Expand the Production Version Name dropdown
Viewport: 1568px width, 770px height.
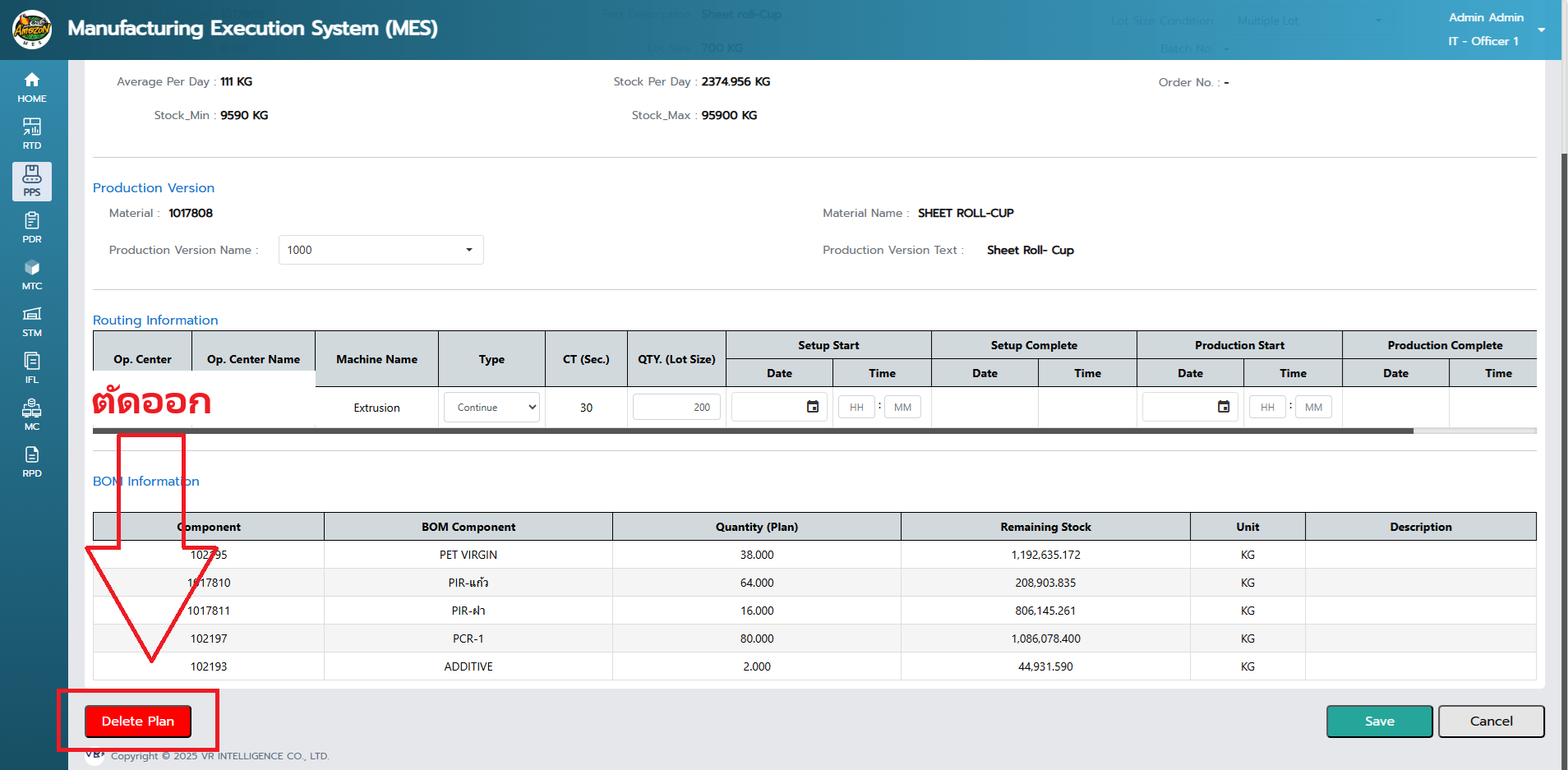(380, 250)
